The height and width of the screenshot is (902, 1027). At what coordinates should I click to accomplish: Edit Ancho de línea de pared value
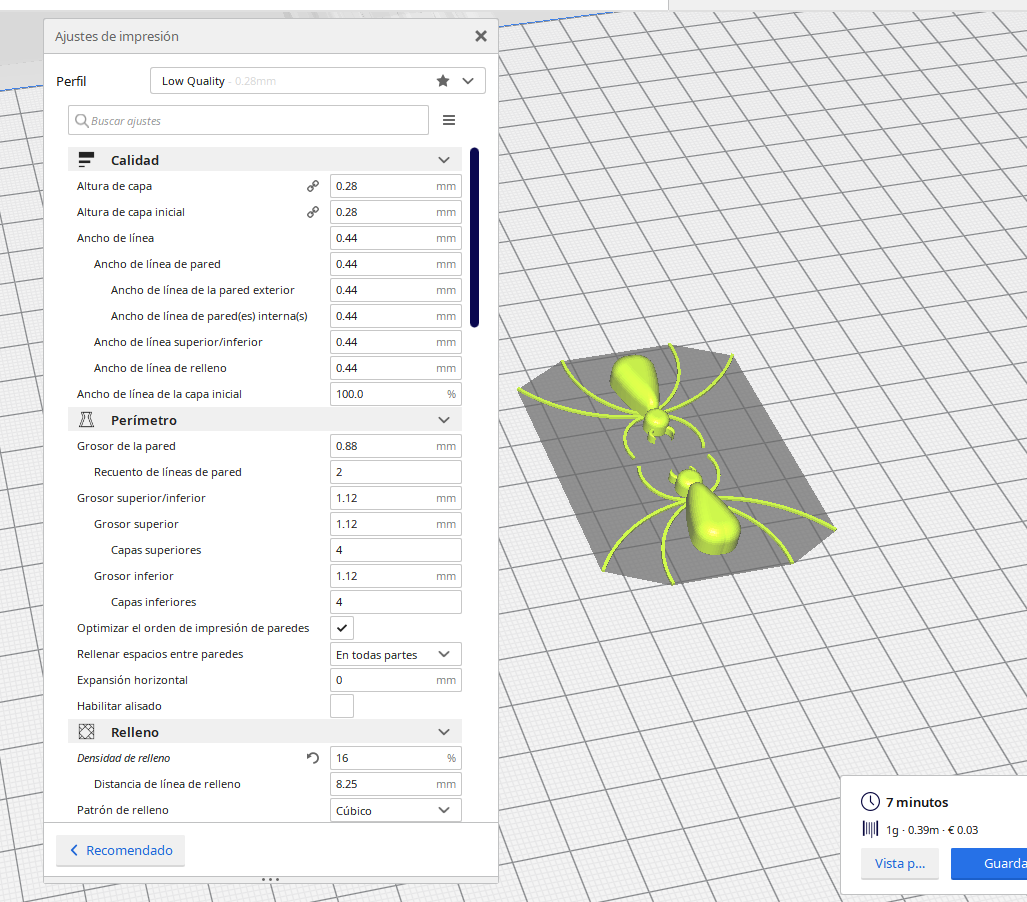coord(396,264)
